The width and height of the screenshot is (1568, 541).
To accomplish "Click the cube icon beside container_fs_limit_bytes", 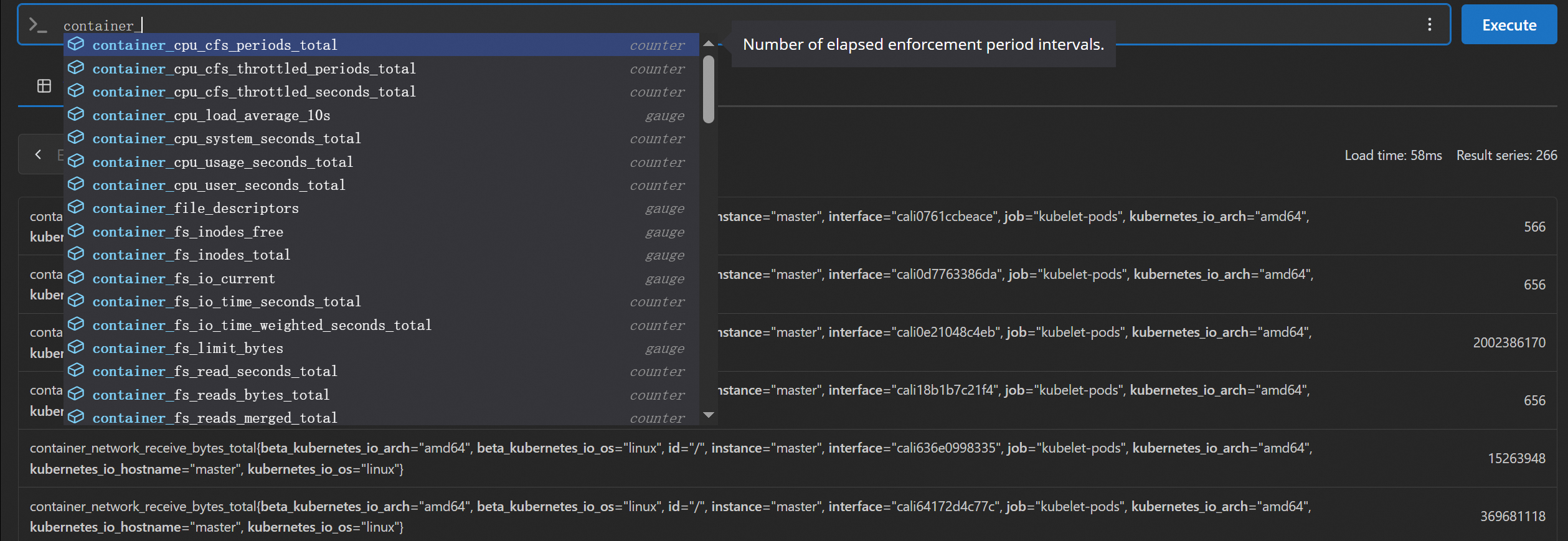I will [76, 347].
